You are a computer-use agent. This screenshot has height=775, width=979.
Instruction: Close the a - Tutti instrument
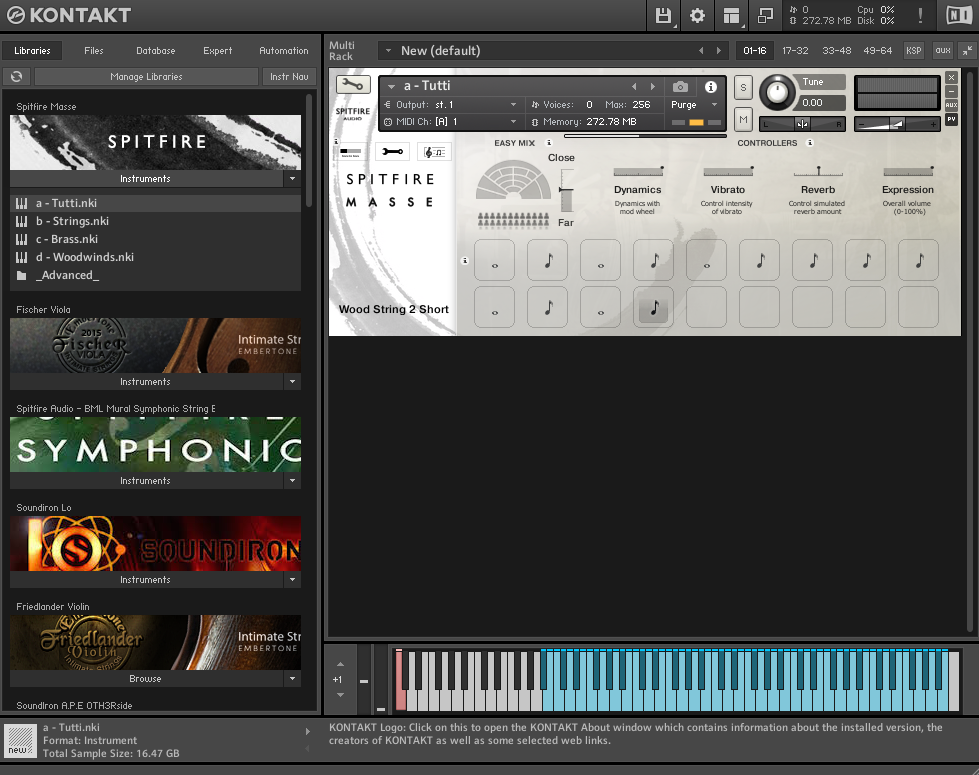click(951, 77)
